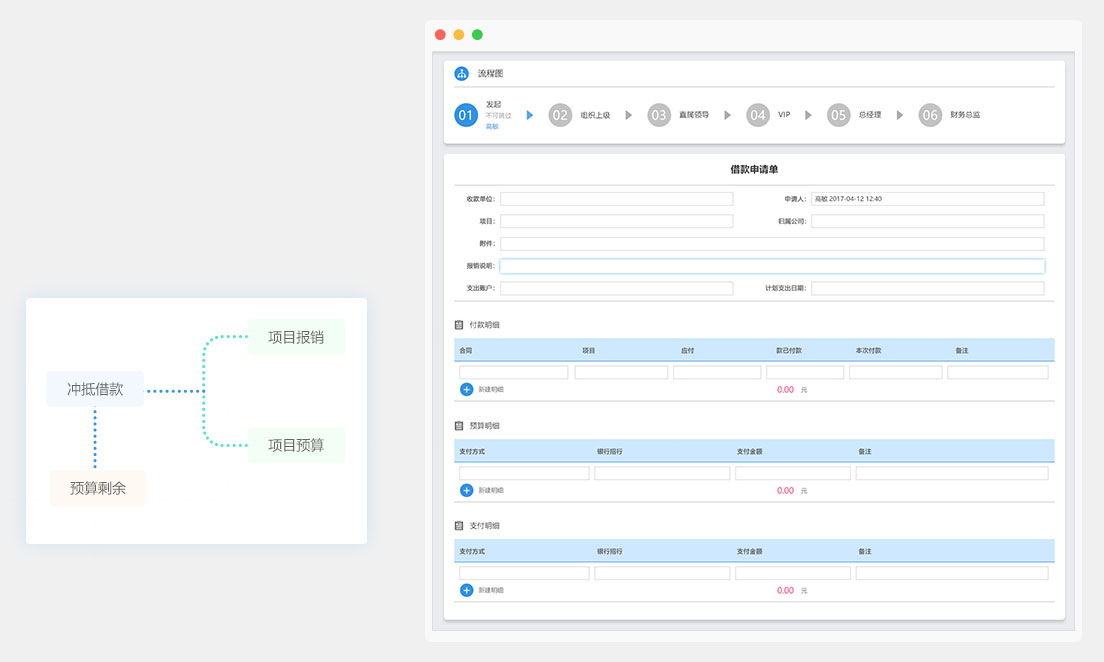Select step 02 组织上级 circle
Viewport: 1104px width, 662px height.
560,115
